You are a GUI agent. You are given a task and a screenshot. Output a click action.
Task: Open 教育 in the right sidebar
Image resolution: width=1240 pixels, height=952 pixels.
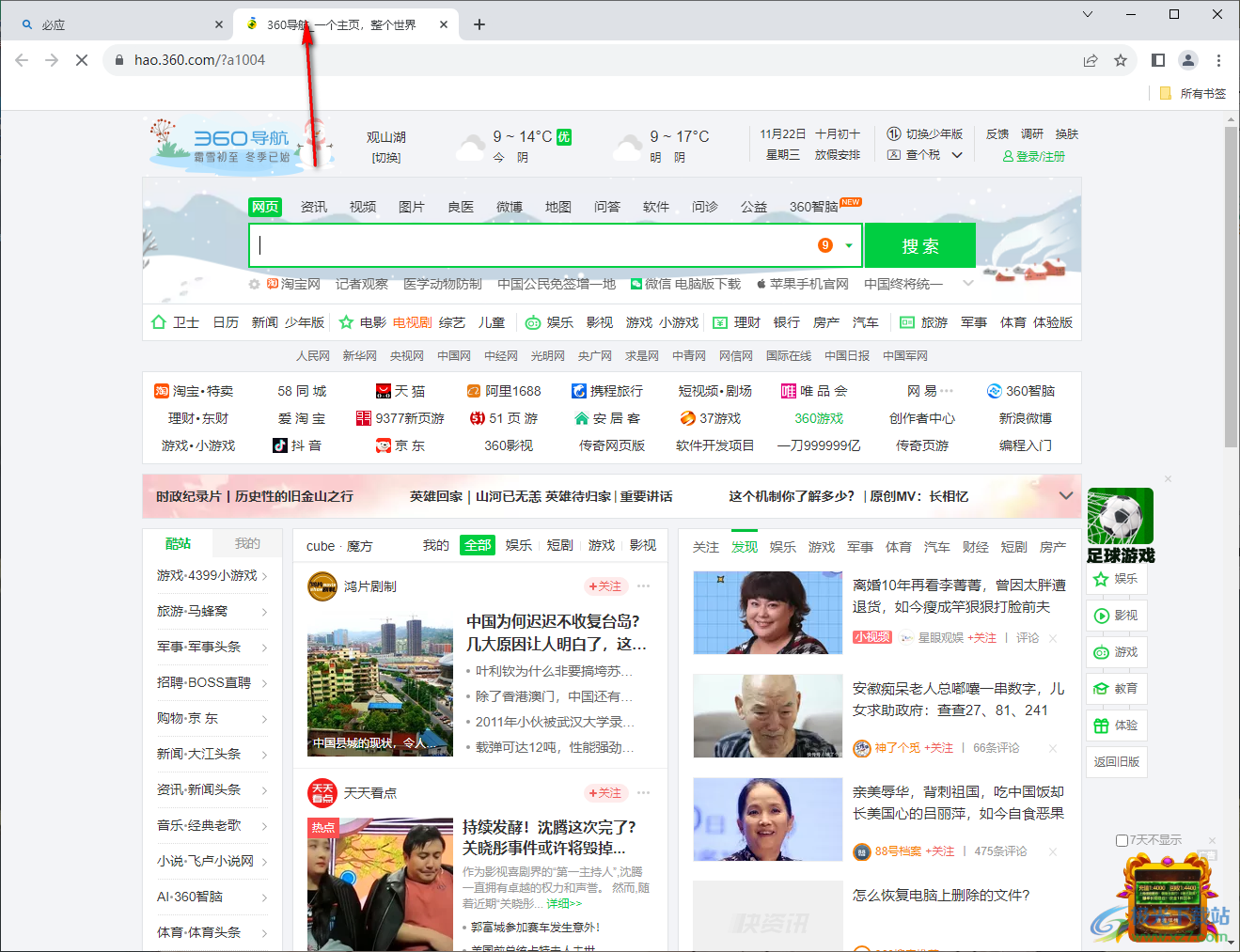tap(1117, 689)
